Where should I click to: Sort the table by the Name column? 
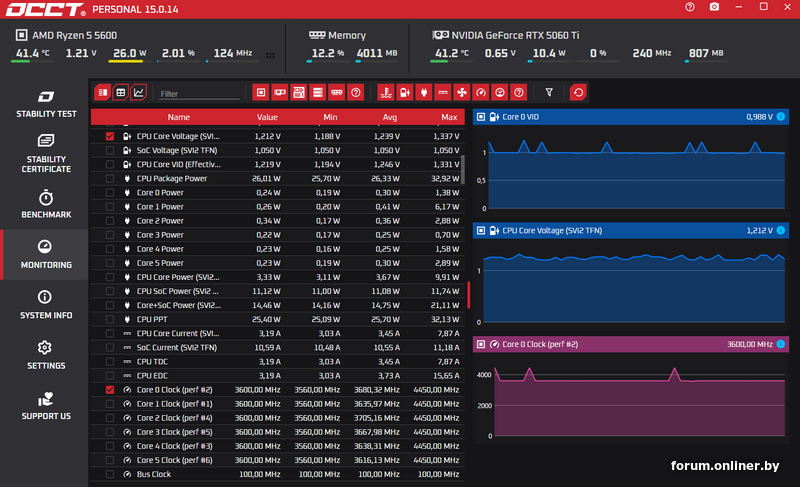point(178,117)
